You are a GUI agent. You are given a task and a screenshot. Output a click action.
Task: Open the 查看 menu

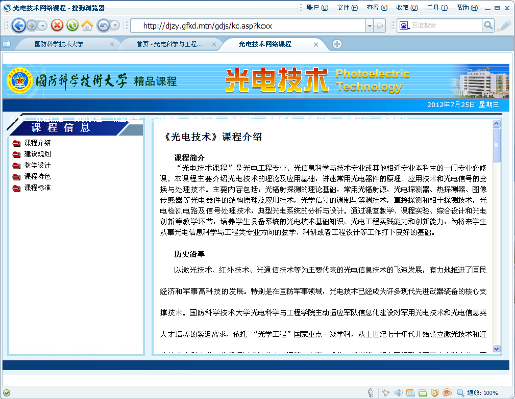377,7
